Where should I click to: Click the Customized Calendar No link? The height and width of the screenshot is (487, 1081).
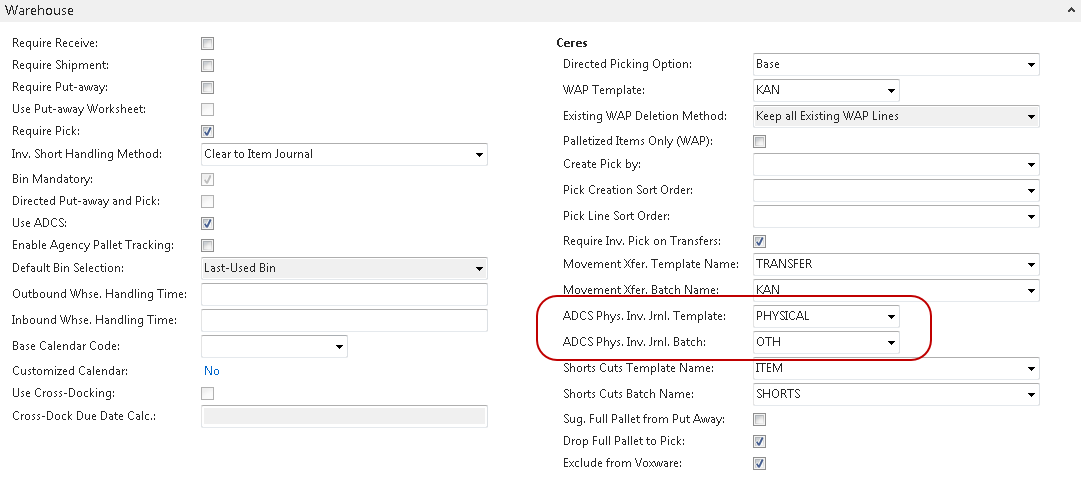[212, 371]
